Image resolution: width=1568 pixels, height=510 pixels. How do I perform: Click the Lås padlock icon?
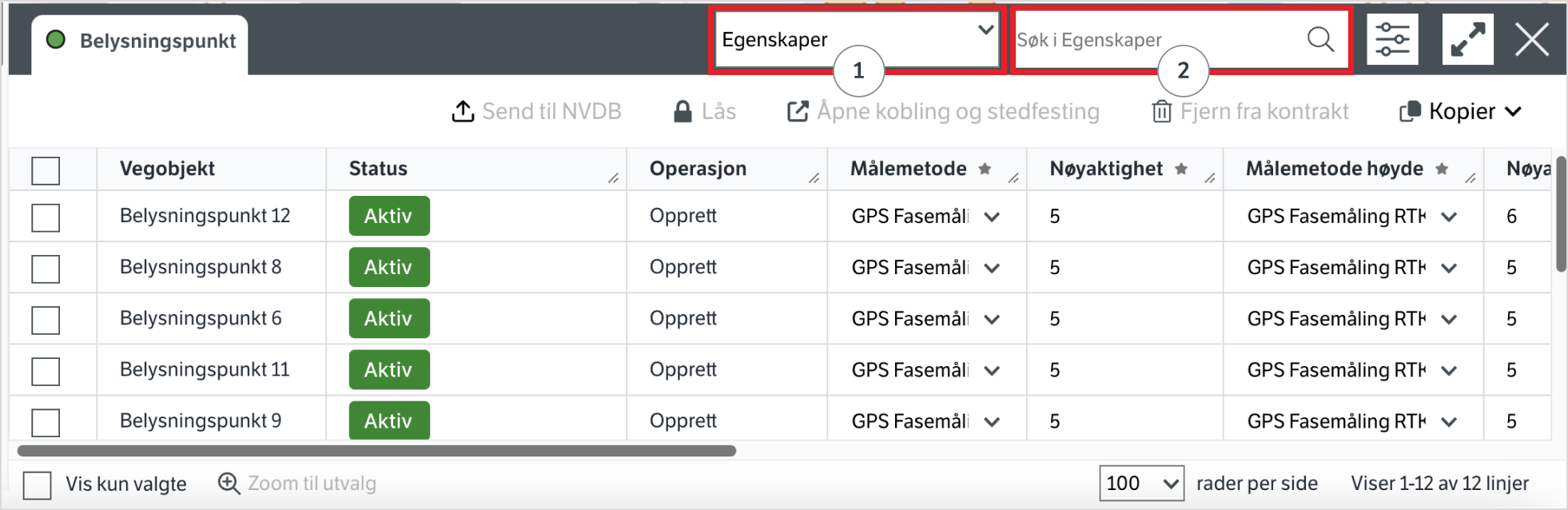click(x=683, y=112)
